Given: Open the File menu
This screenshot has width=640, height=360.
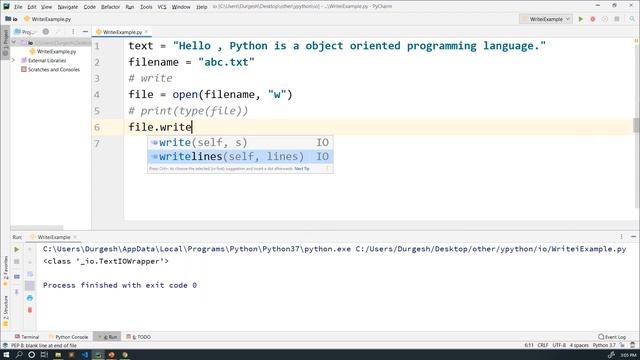Looking at the screenshot, I should coord(18,7).
